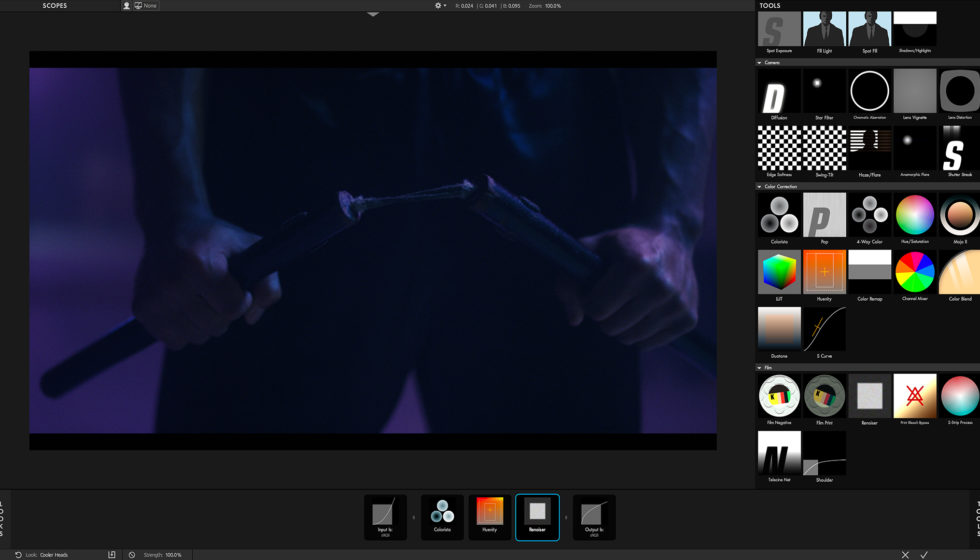The height and width of the screenshot is (560, 980).
Task: Collapse the Film tools section
Action: tap(760, 368)
